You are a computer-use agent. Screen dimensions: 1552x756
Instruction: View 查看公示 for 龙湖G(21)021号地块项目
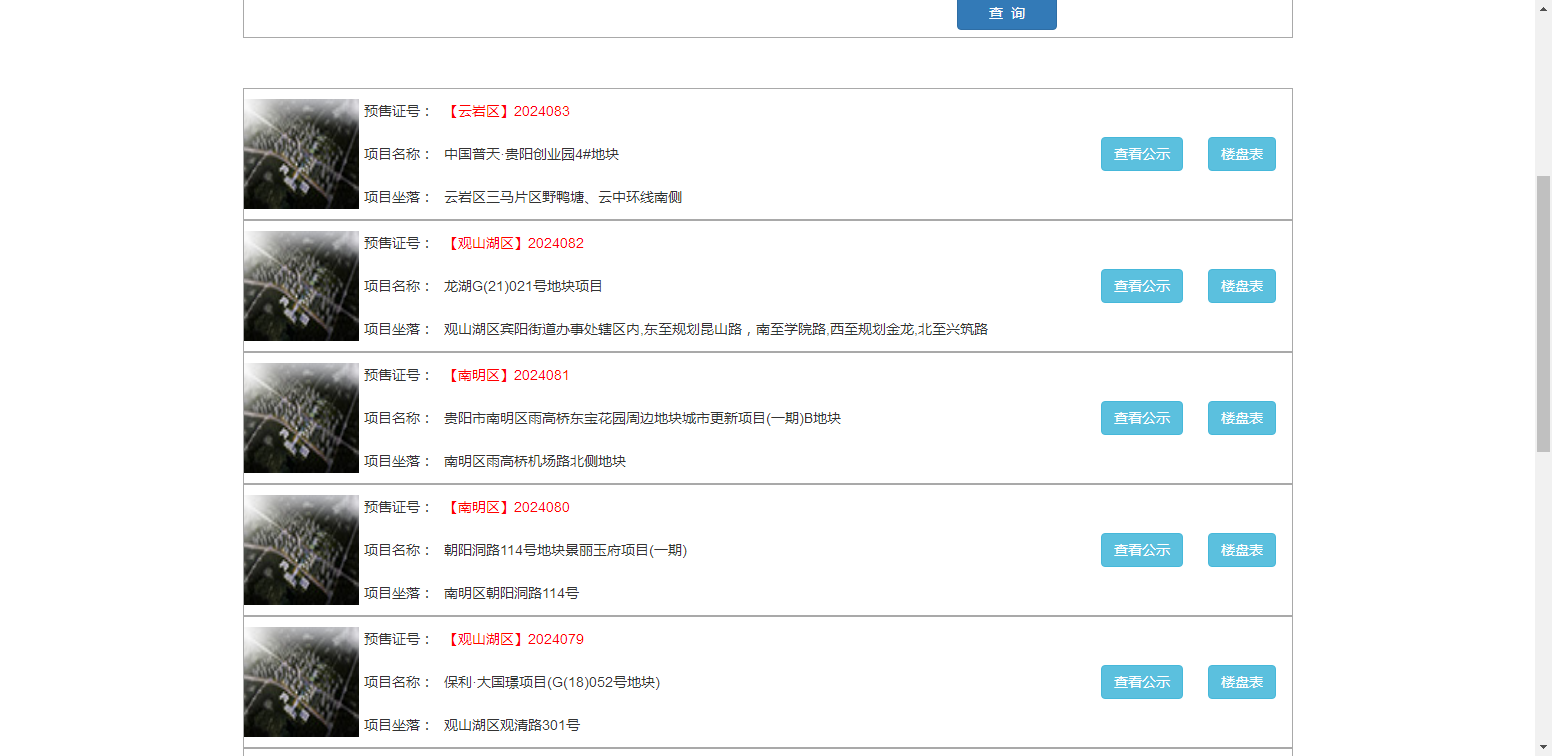1141,286
